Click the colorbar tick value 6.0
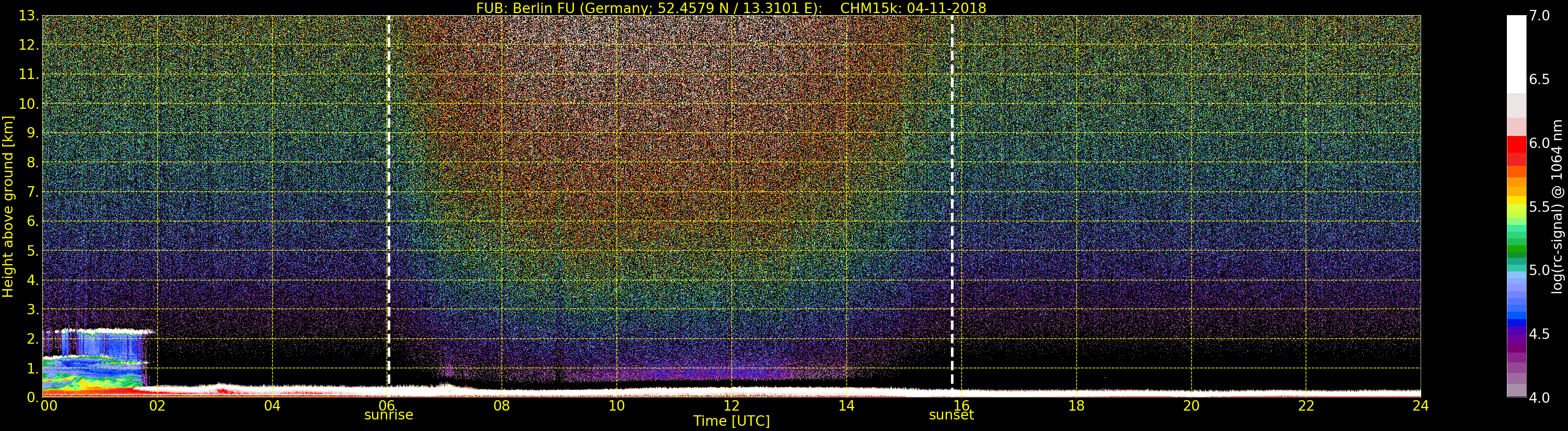Screen dimensions: 1568x431 pyautogui.click(x=1539, y=143)
